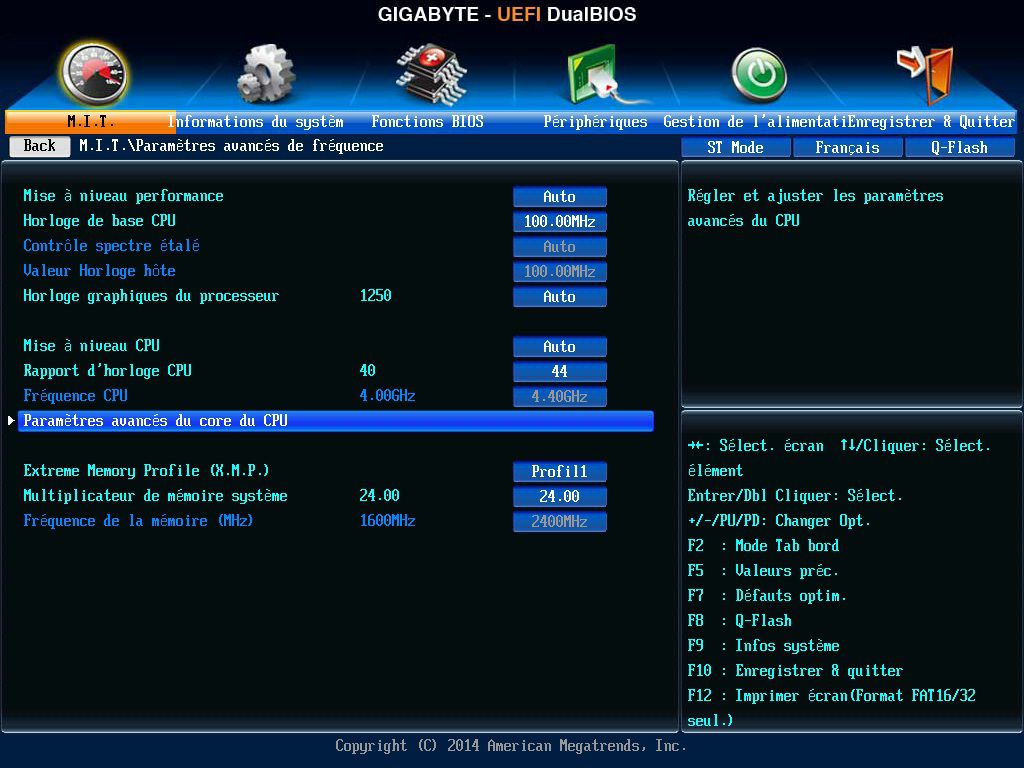Select Fréquence de la mémoire (MHz) label
Screen dimensions: 1024x768
(x=138, y=520)
